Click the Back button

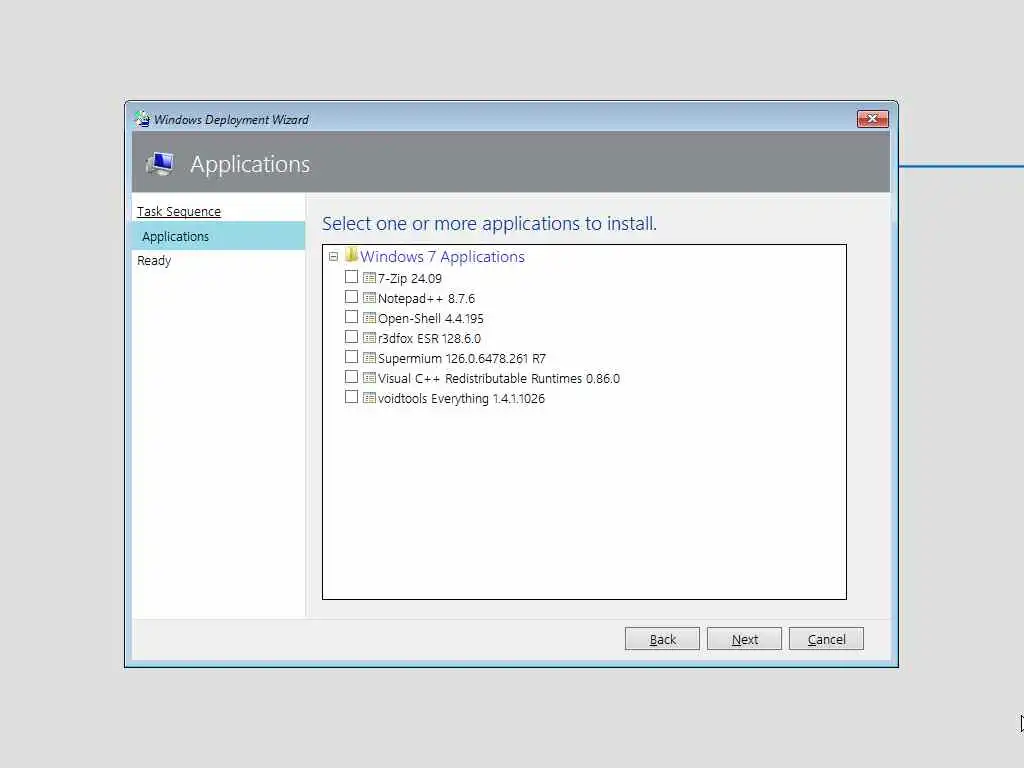tap(662, 639)
